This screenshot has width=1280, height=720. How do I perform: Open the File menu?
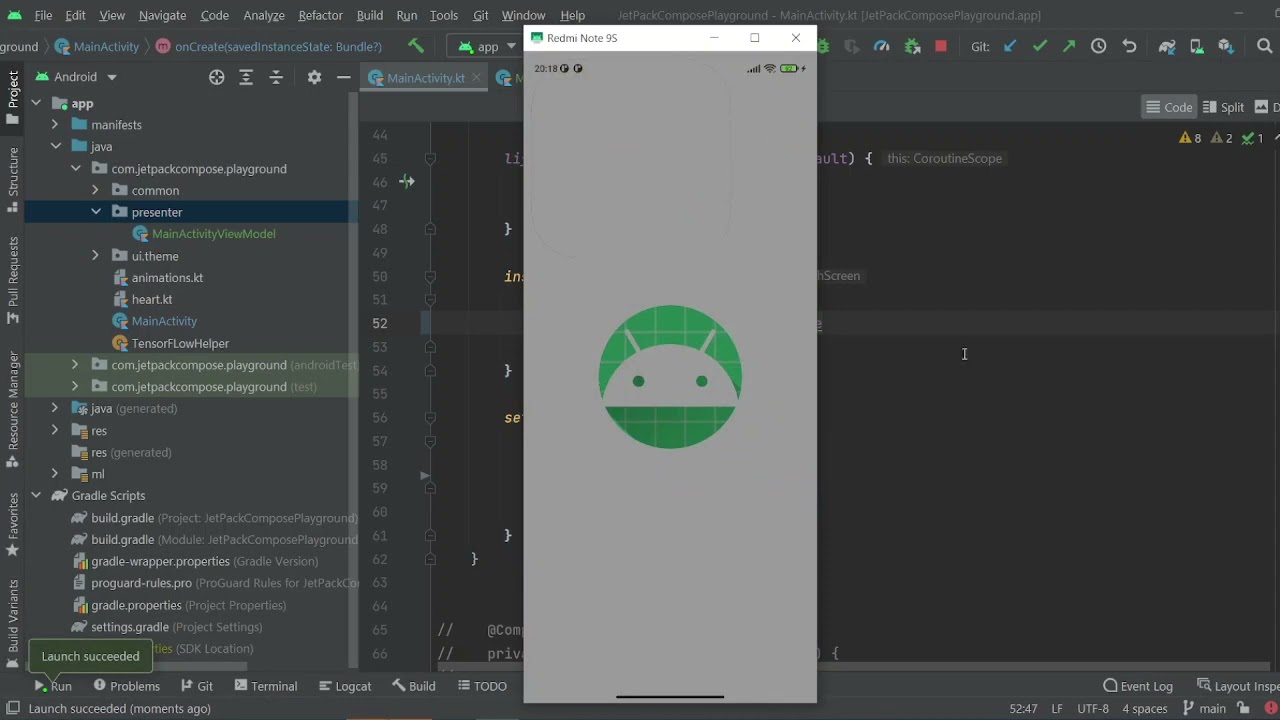pos(43,15)
